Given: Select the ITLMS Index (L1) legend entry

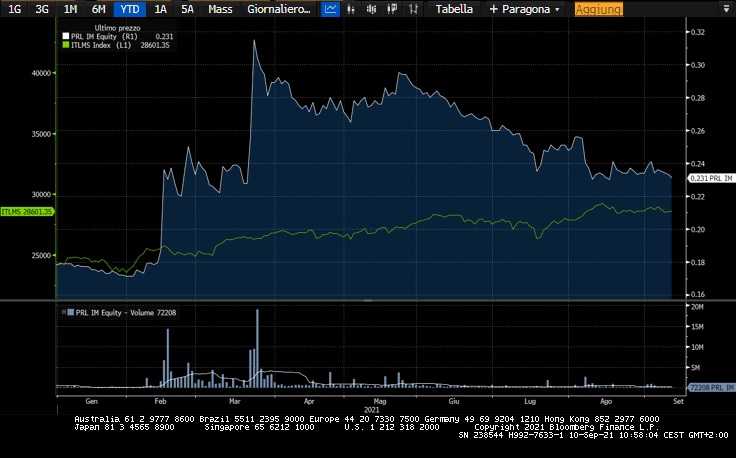Looking at the screenshot, I should (101, 45).
